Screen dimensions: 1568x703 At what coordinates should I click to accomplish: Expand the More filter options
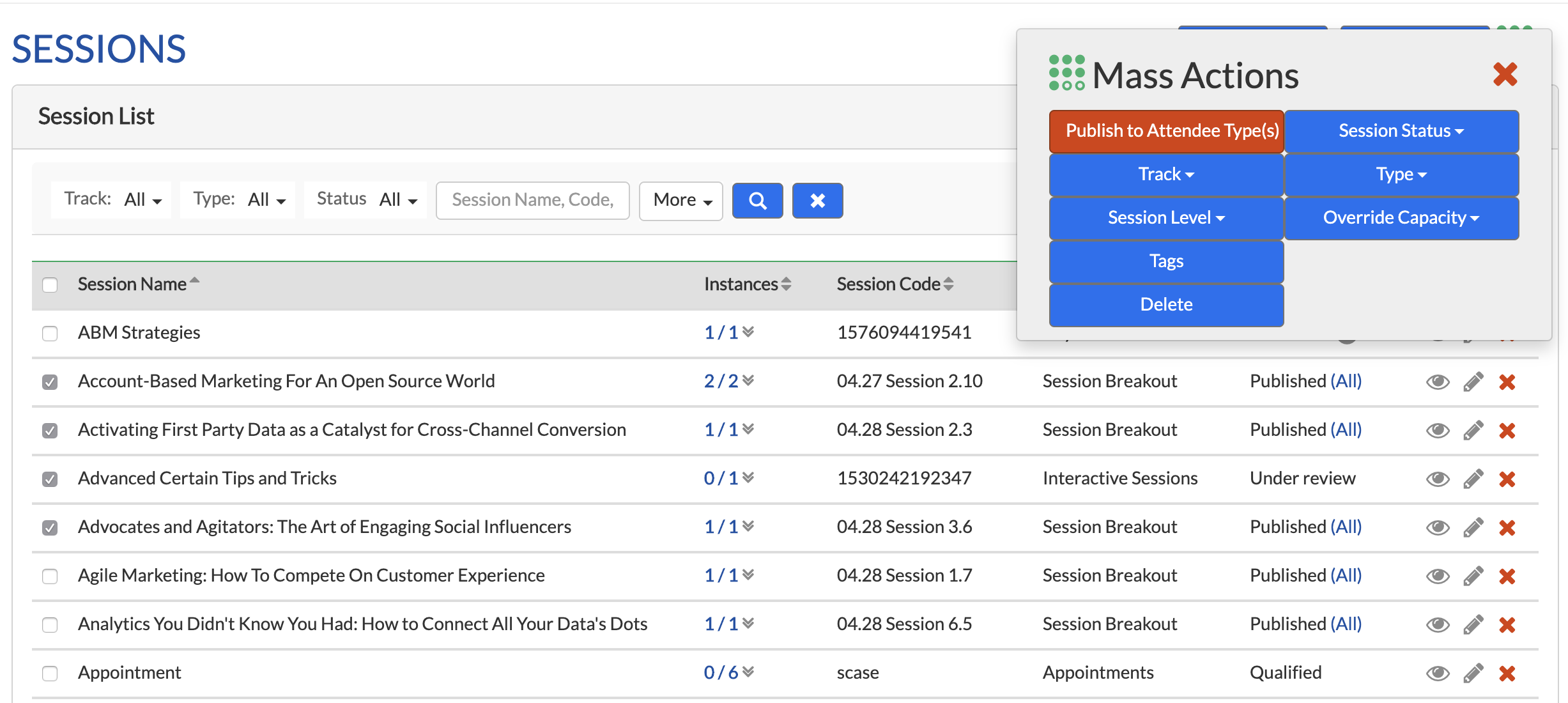(x=681, y=201)
